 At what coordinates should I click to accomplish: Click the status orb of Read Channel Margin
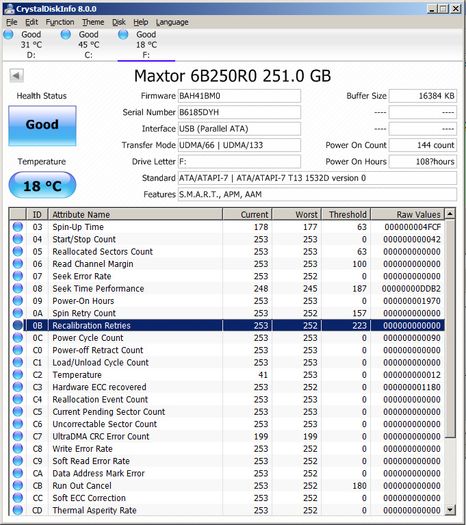point(18,264)
